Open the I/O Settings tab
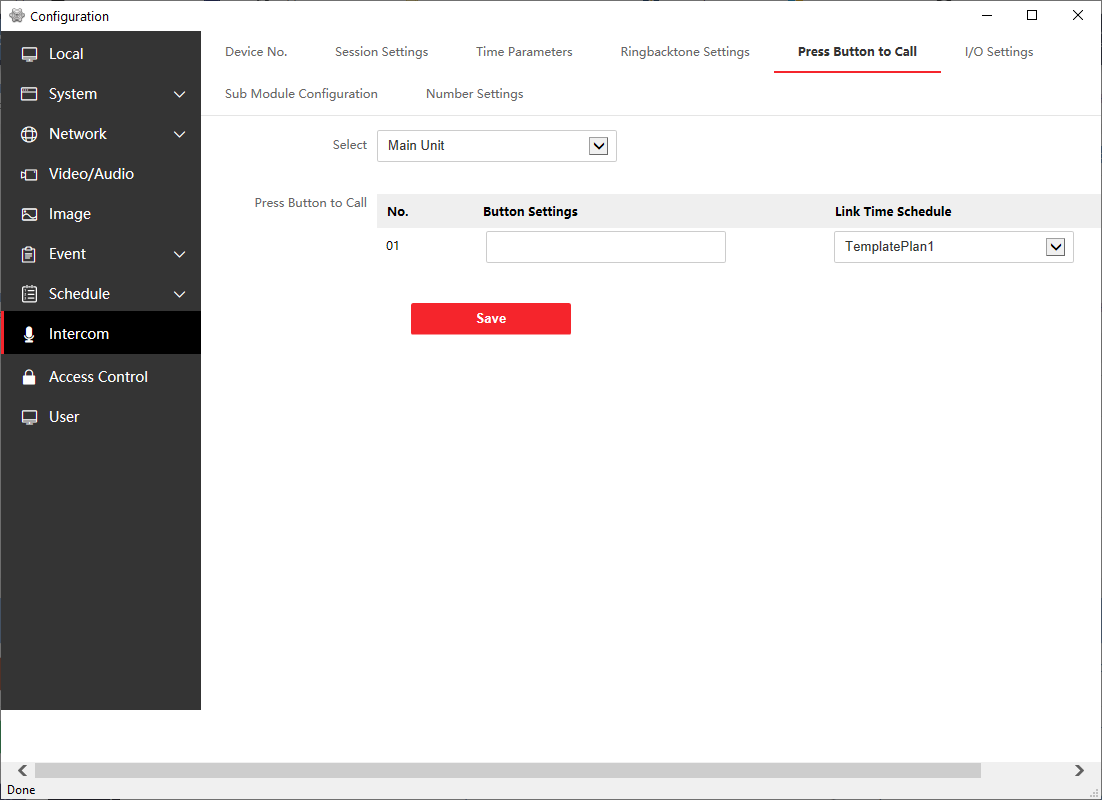1102x800 pixels. coord(998,52)
